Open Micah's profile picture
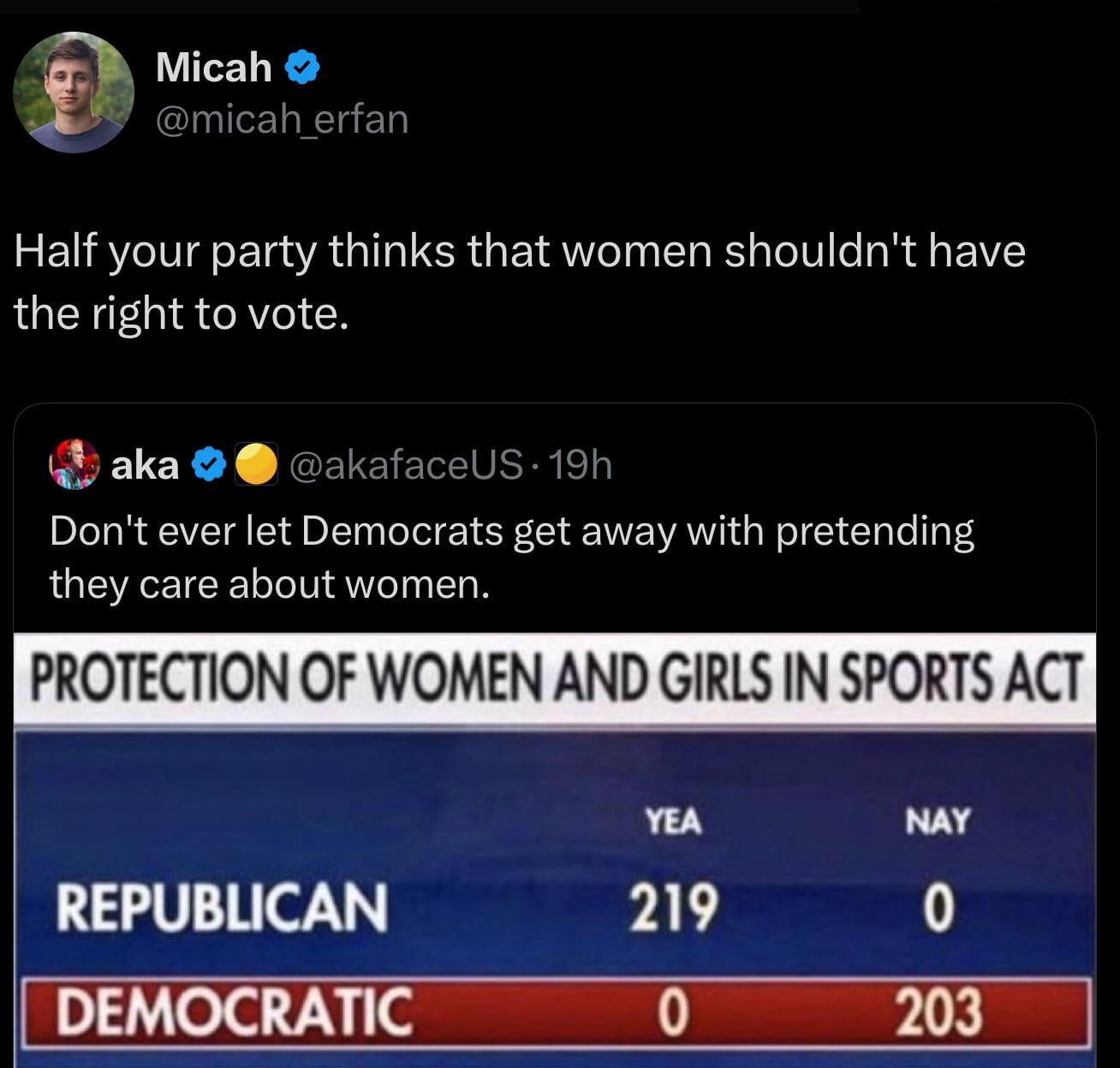The width and height of the screenshot is (1120, 1068). pyautogui.click(x=74, y=92)
